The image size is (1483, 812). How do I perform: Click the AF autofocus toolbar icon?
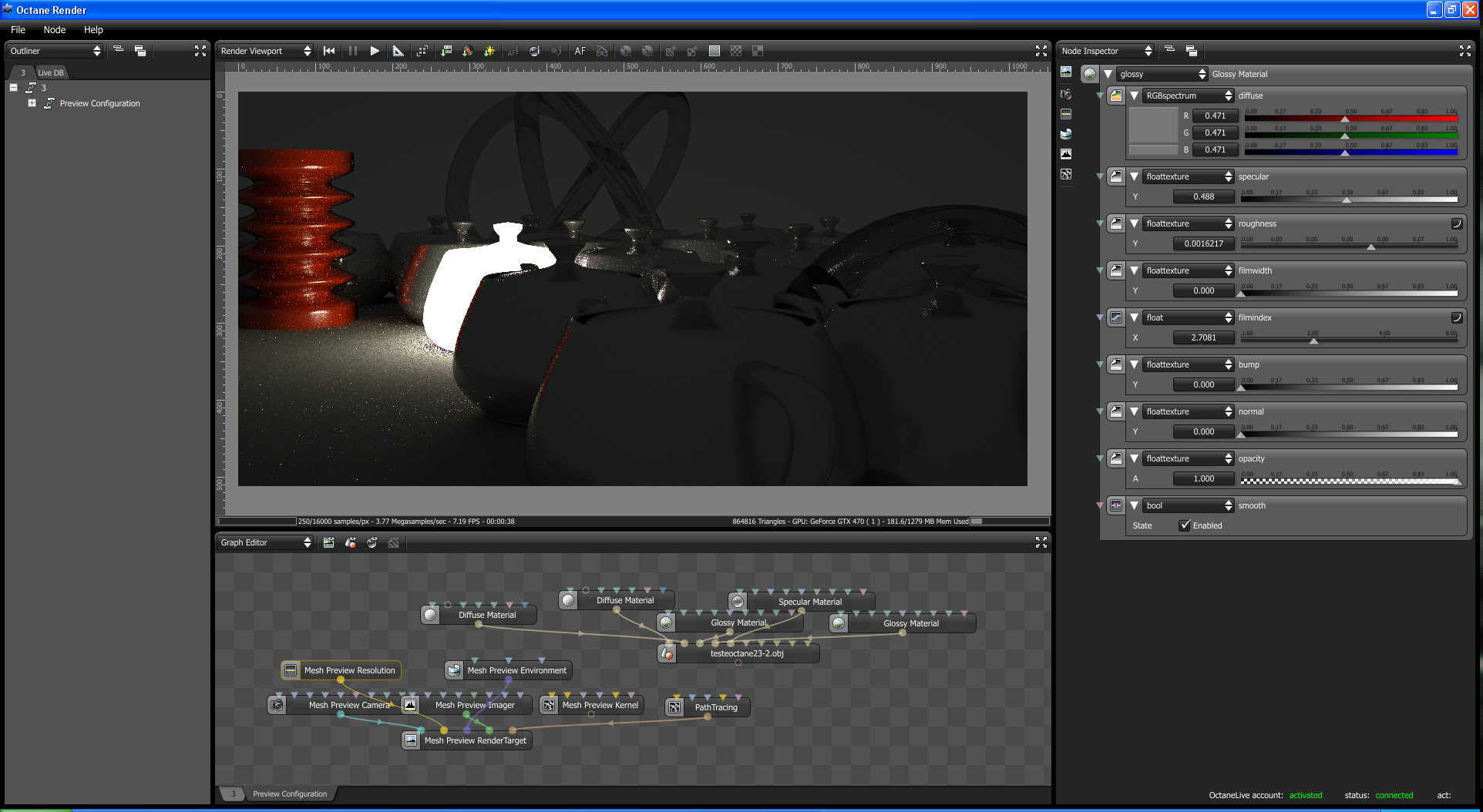pyautogui.click(x=580, y=51)
